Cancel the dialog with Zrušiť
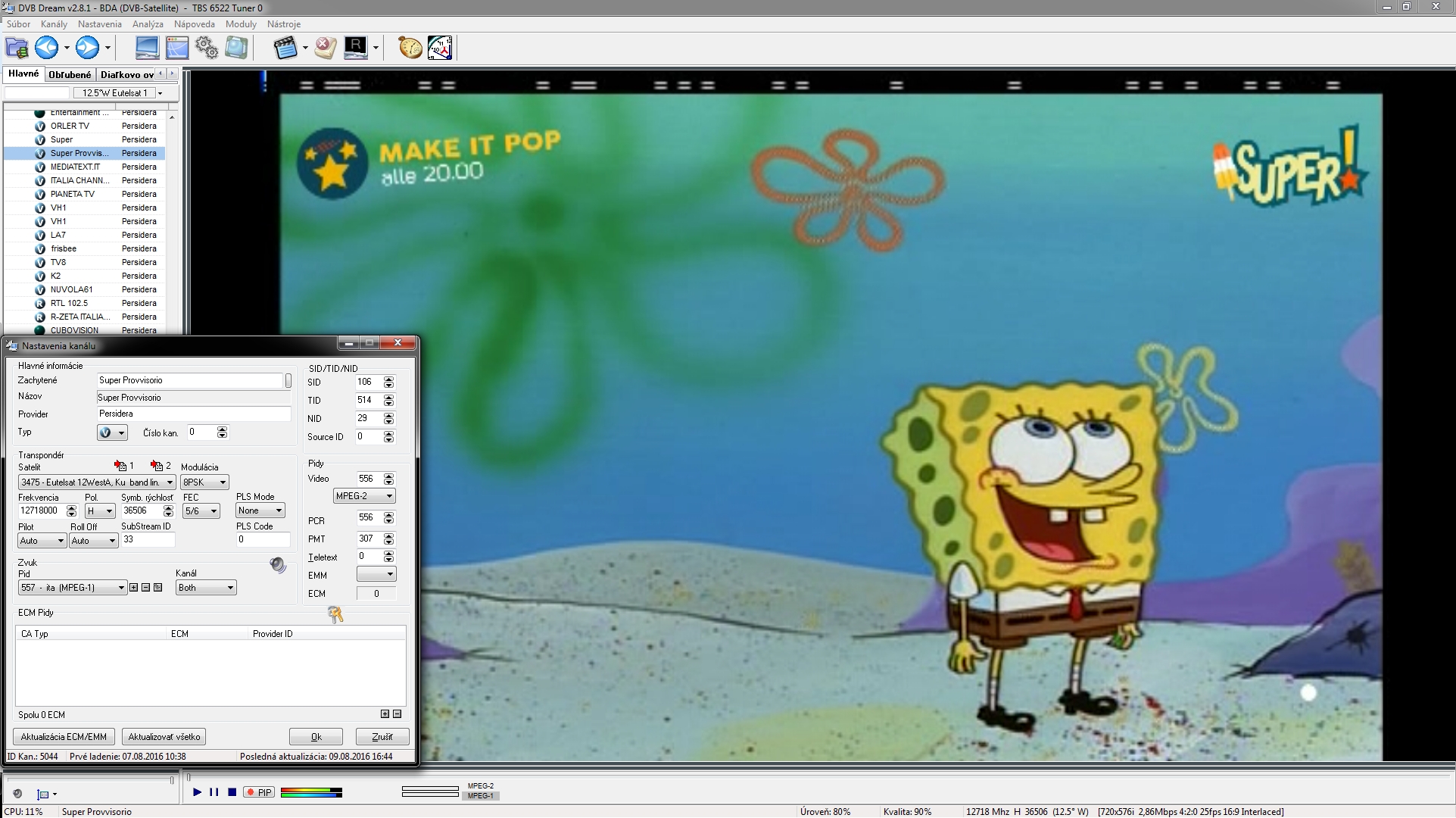 point(382,737)
